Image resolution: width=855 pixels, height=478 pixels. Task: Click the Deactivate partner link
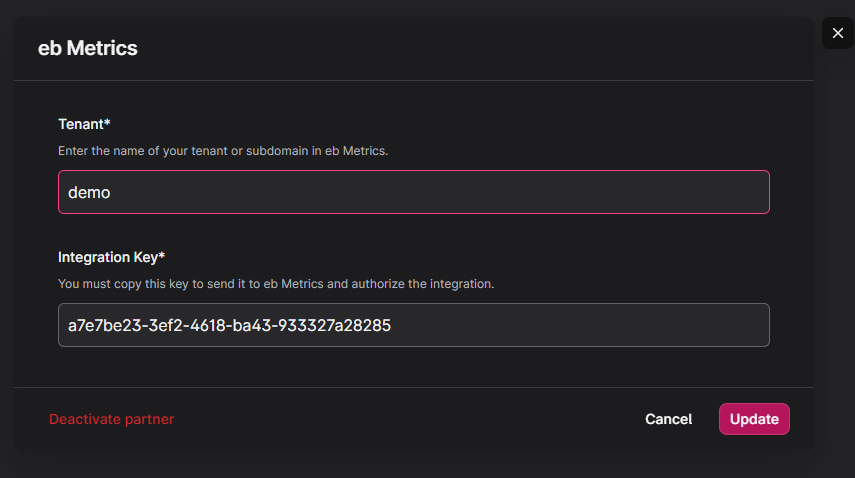[111, 419]
